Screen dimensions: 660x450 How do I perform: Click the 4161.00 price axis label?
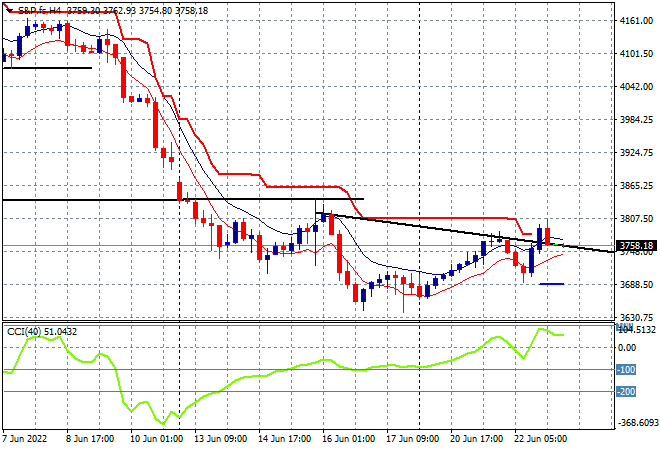[636, 21]
